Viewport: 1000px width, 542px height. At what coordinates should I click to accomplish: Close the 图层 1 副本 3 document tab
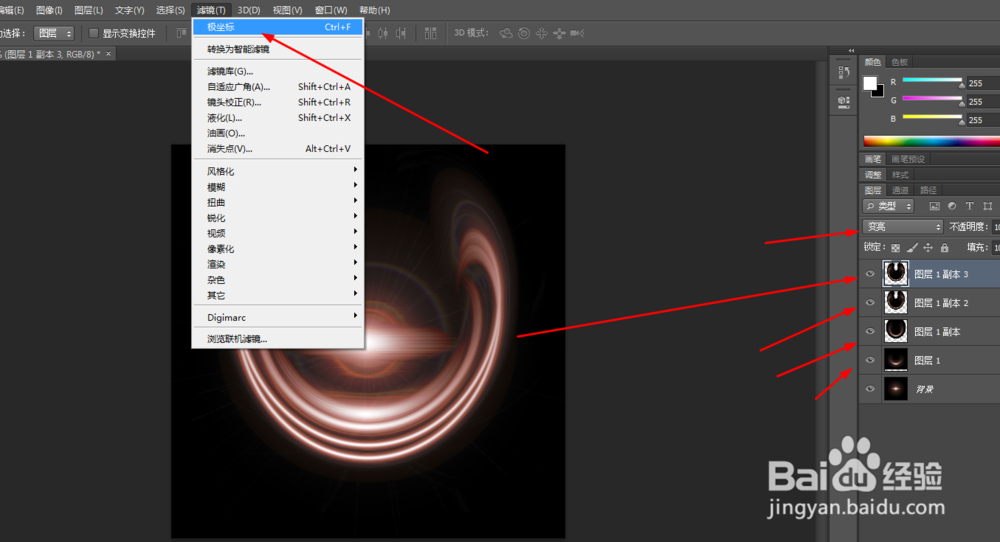click(108, 54)
